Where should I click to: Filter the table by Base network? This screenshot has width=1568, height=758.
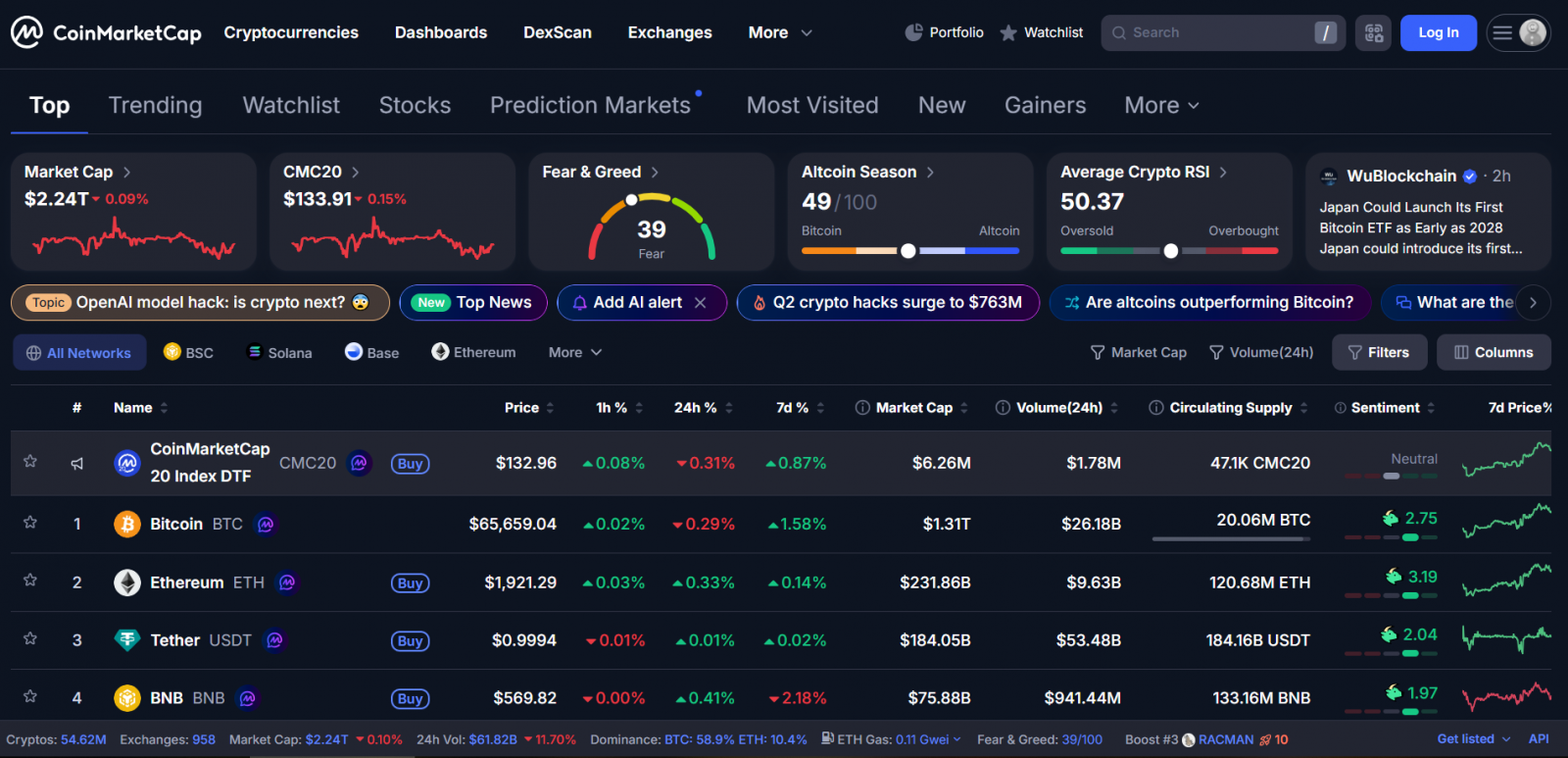pos(372,353)
